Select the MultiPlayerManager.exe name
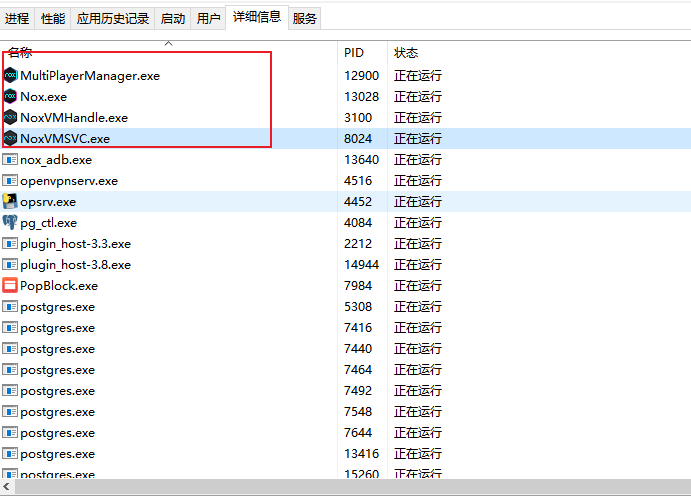 click(90, 76)
